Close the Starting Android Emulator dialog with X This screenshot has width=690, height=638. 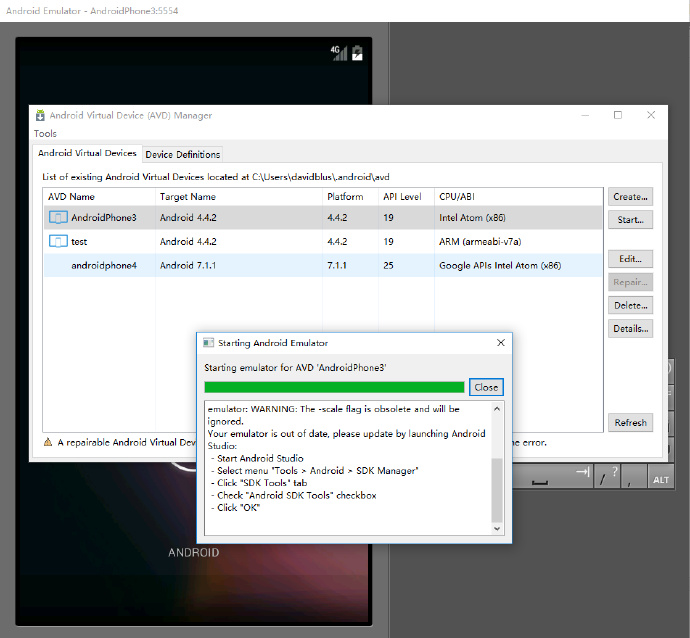point(501,343)
